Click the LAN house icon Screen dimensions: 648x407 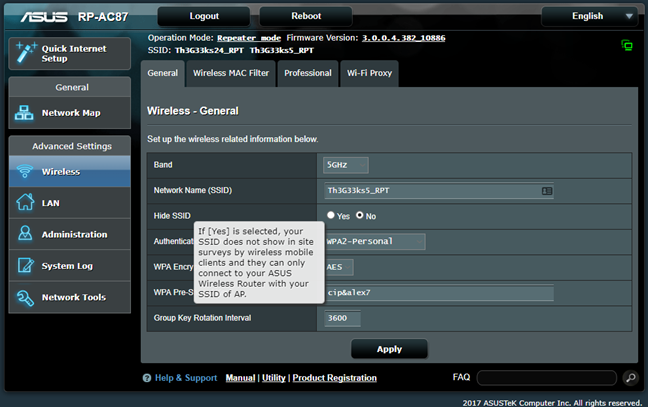point(25,202)
